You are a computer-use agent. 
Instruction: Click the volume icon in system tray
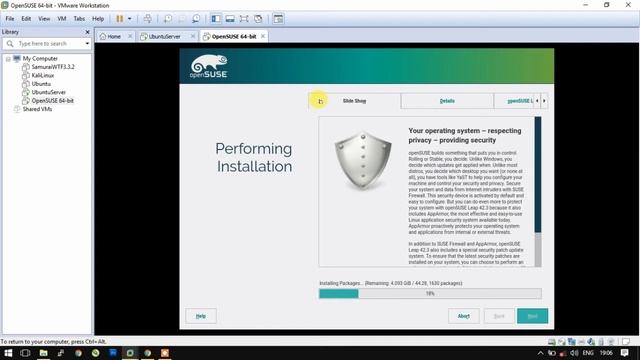574,353
